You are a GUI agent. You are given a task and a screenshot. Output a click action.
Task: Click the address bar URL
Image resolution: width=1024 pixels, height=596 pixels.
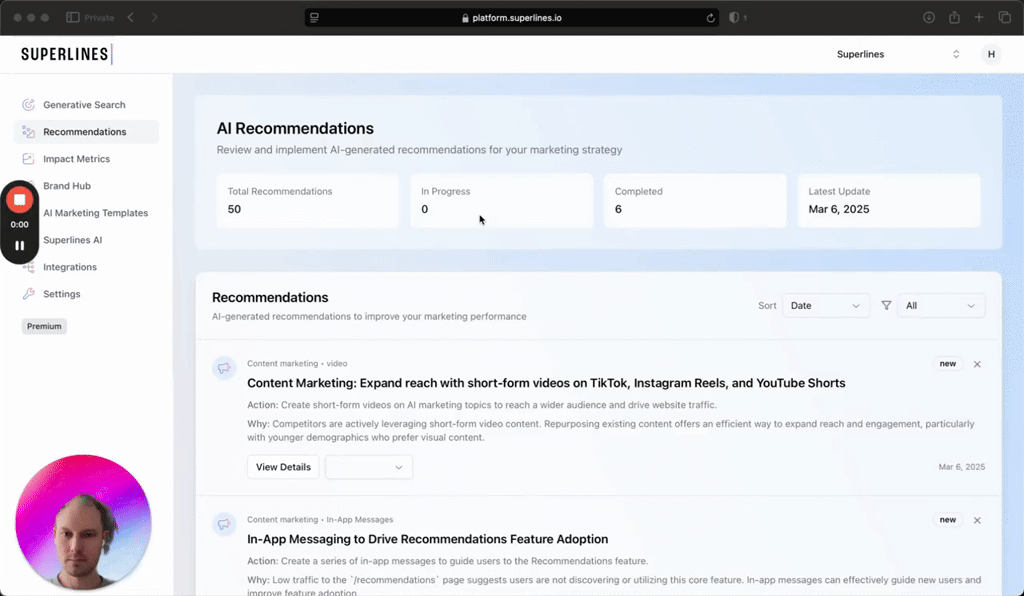click(x=516, y=18)
